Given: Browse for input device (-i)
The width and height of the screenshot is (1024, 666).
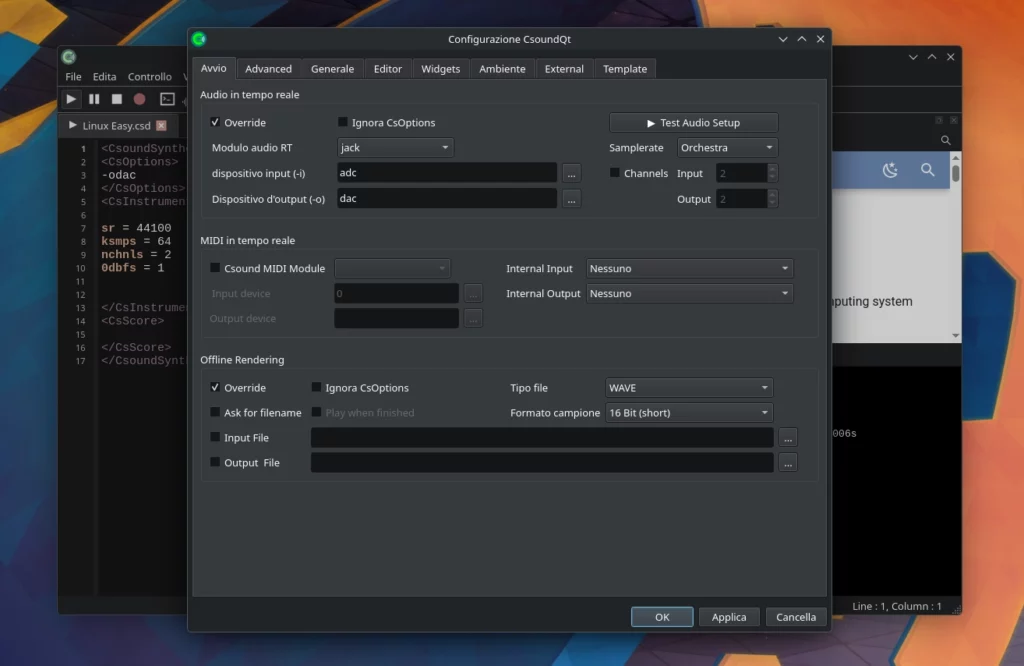Looking at the screenshot, I should 571,173.
